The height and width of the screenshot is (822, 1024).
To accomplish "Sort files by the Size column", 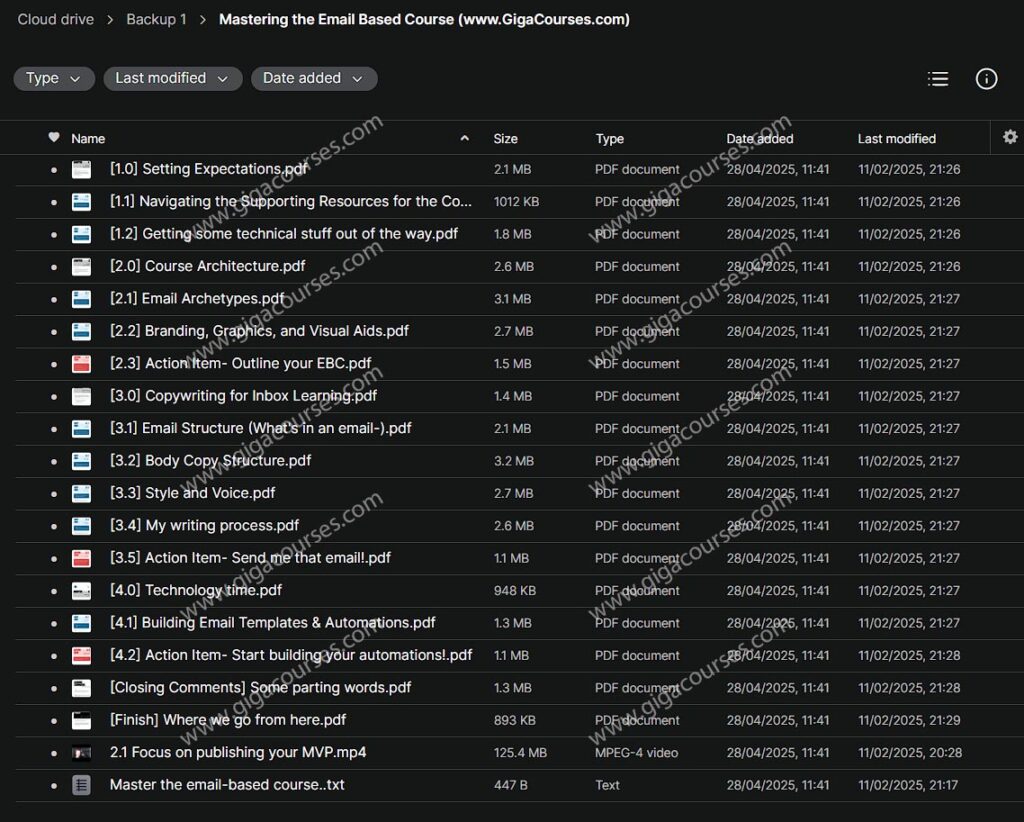I will (503, 137).
